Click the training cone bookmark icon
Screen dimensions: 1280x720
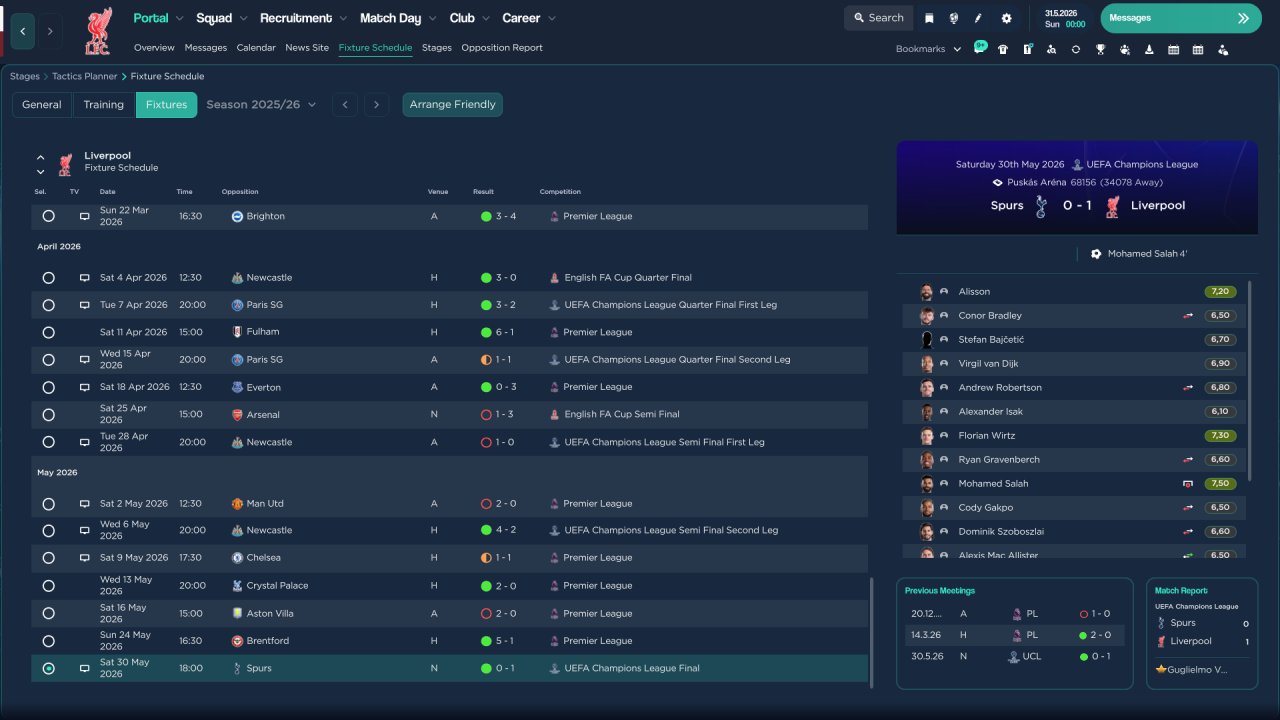click(1149, 49)
